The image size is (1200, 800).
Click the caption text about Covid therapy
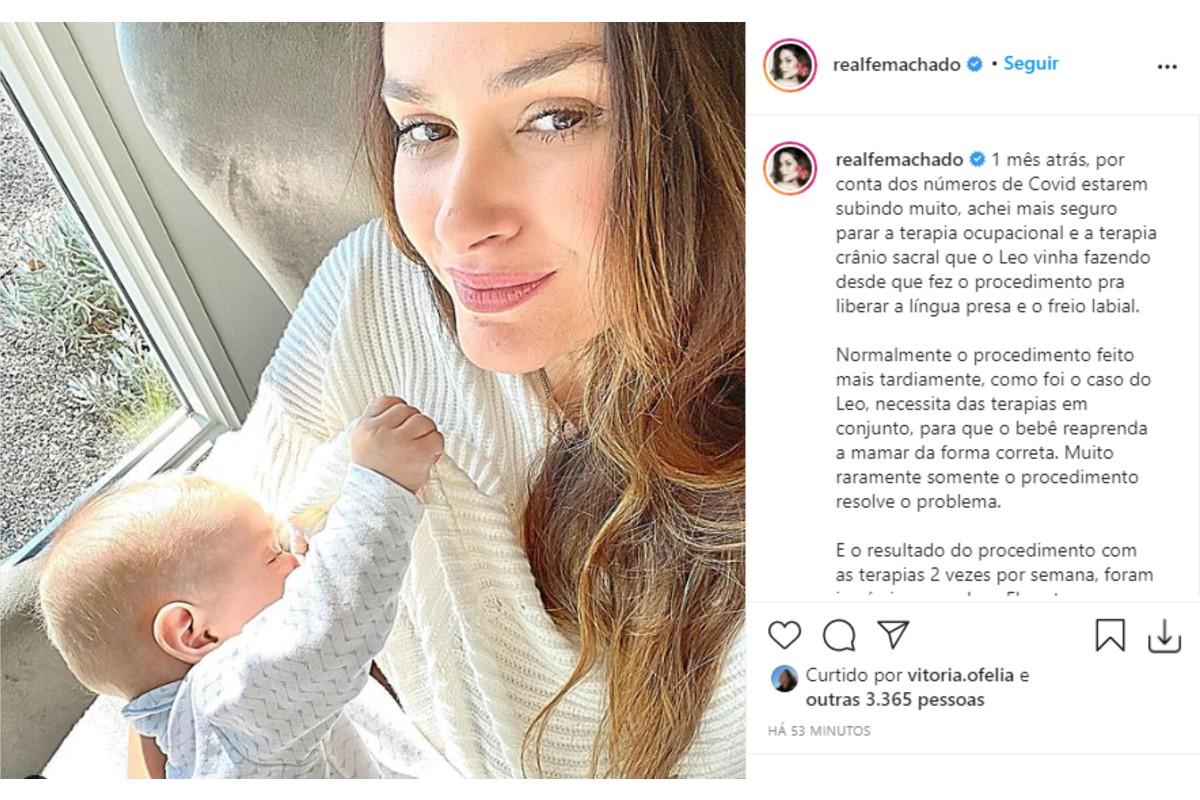996,233
